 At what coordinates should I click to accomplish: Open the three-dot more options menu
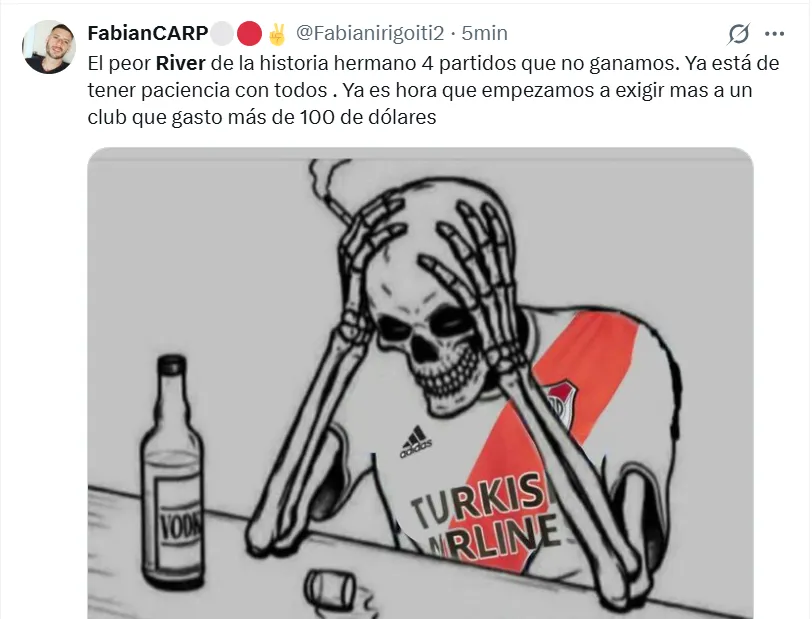point(774,34)
